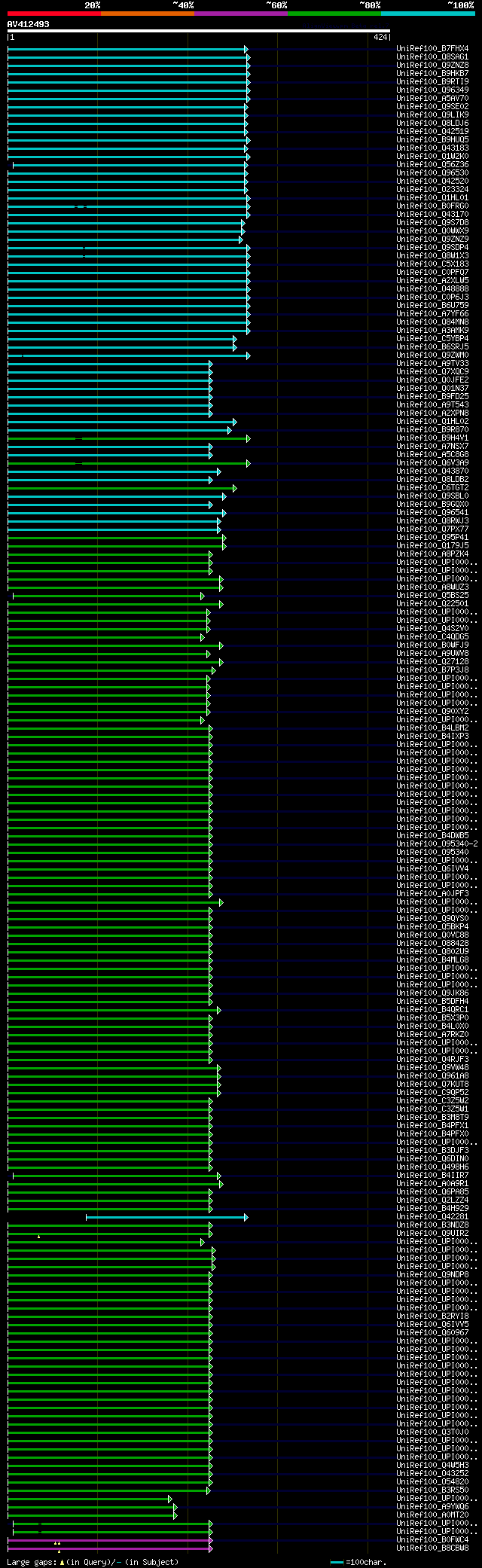
Task: Select the UniRef100_Q56Z36 label
Action: click(x=432, y=164)
